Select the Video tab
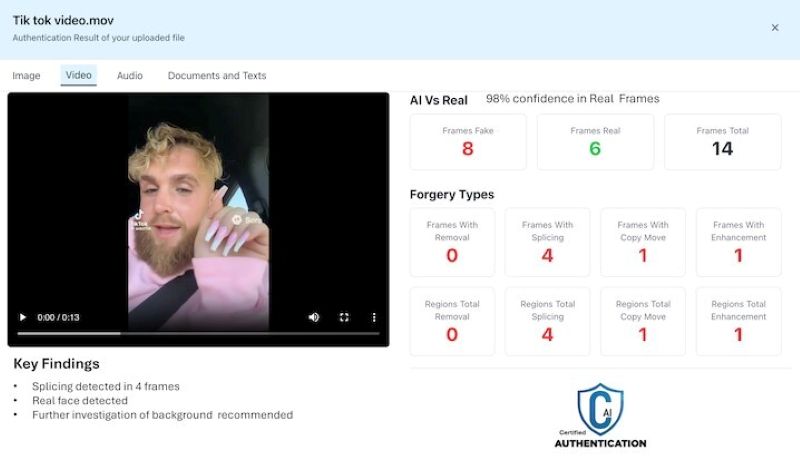Viewport: 800px width, 468px height. point(79,75)
